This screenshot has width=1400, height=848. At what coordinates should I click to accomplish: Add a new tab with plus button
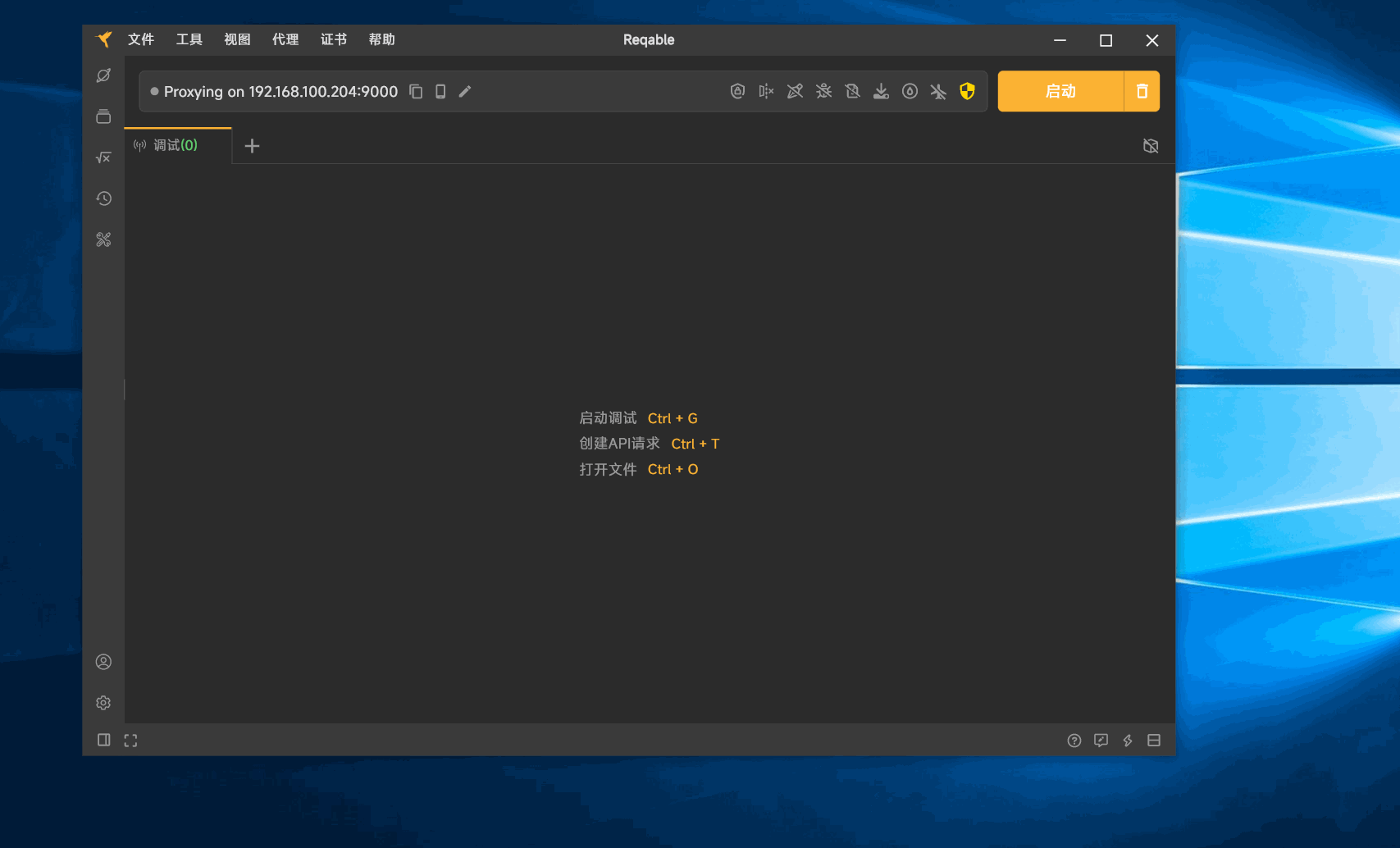point(253,146)
